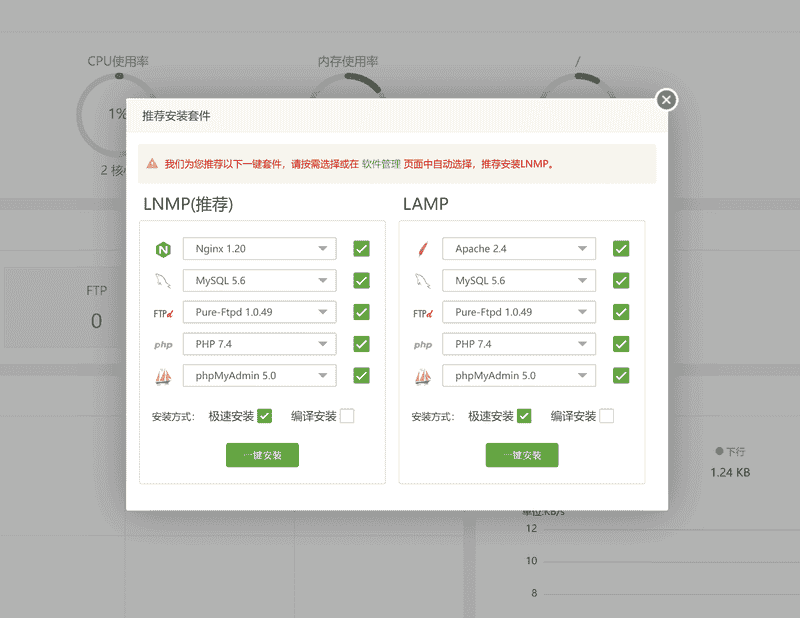
Task: Click the php logo icon in LAMP
Action: 423,345
